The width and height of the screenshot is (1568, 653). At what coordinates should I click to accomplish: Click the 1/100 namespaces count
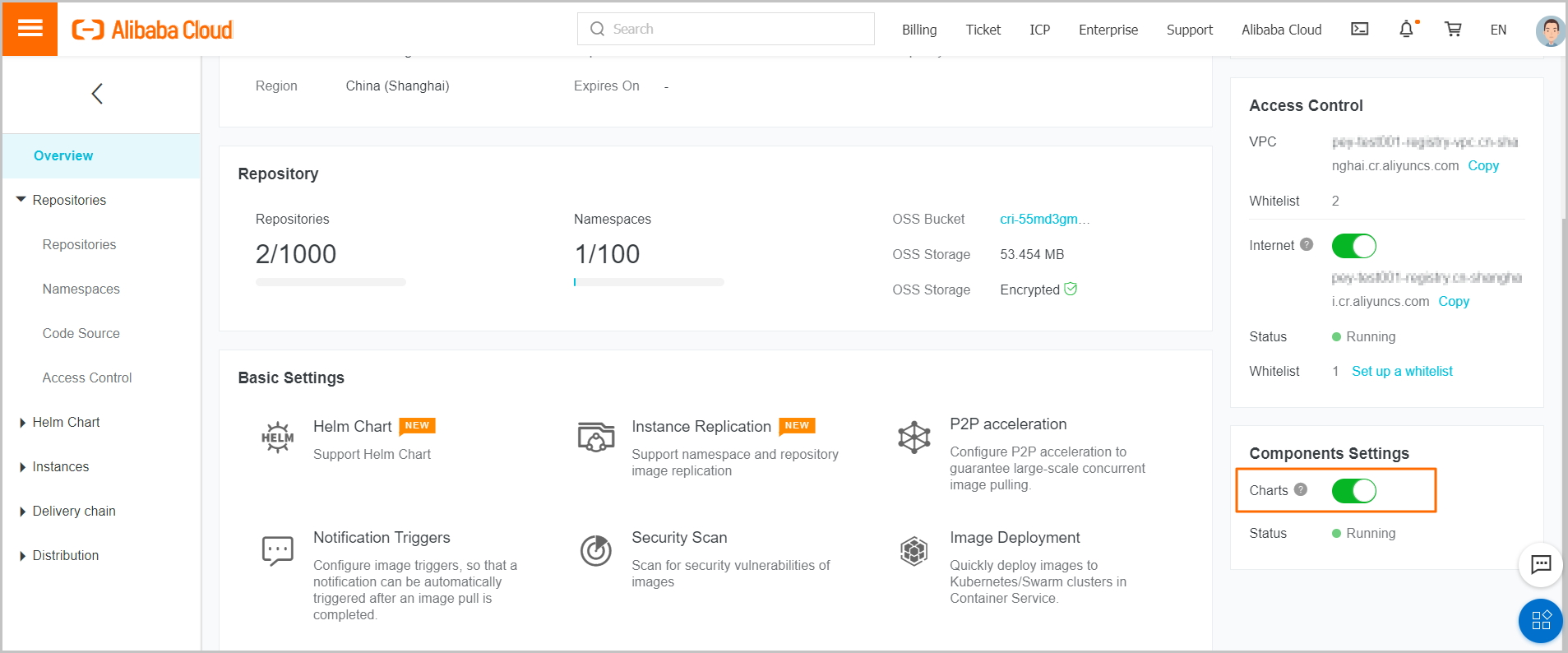point(607,254)
